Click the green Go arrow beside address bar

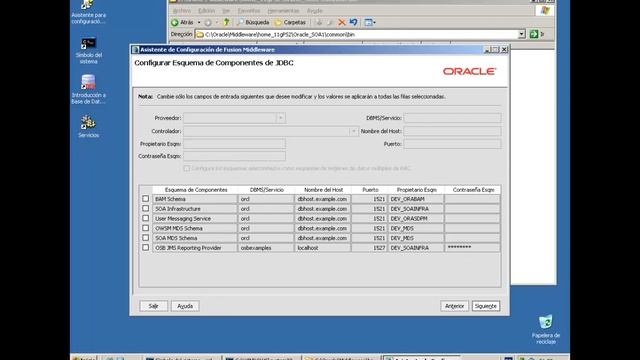click(534, 34)
